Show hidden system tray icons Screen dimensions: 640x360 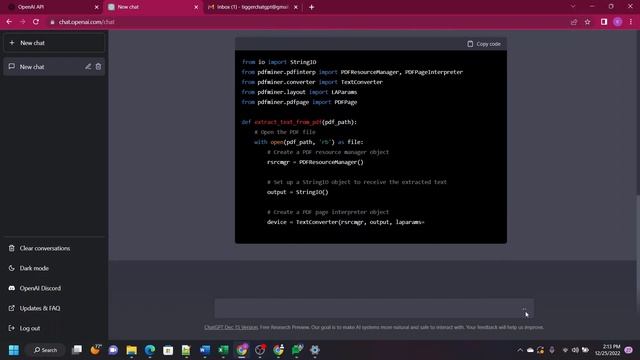520,350
